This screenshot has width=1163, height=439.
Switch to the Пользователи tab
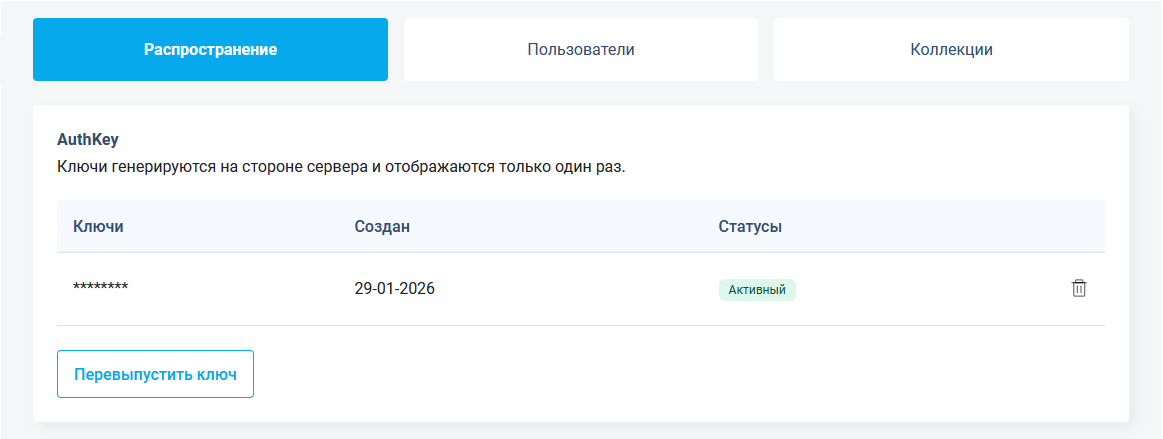(581, 49)
